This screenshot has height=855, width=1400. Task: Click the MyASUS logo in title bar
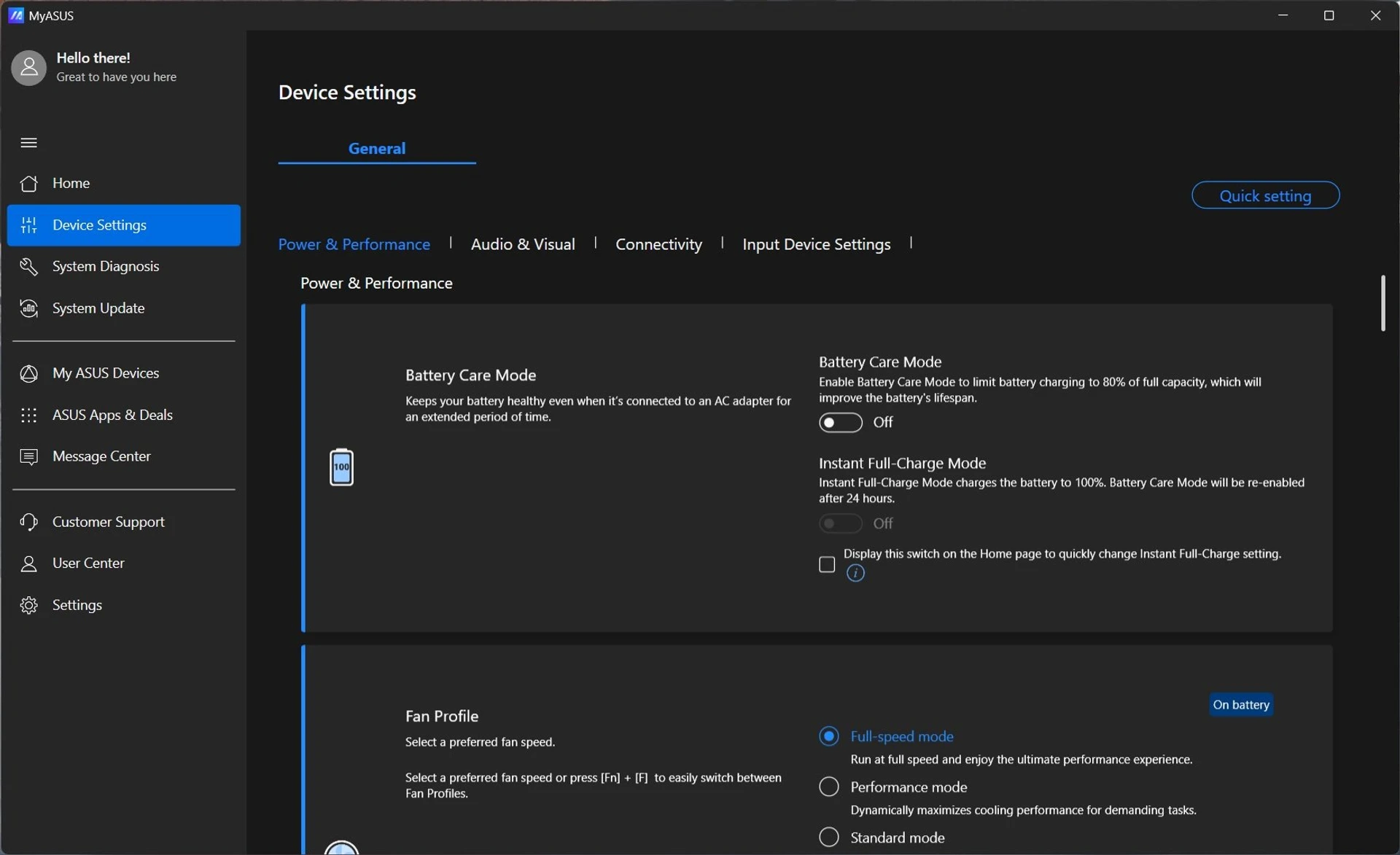[16, 15]
